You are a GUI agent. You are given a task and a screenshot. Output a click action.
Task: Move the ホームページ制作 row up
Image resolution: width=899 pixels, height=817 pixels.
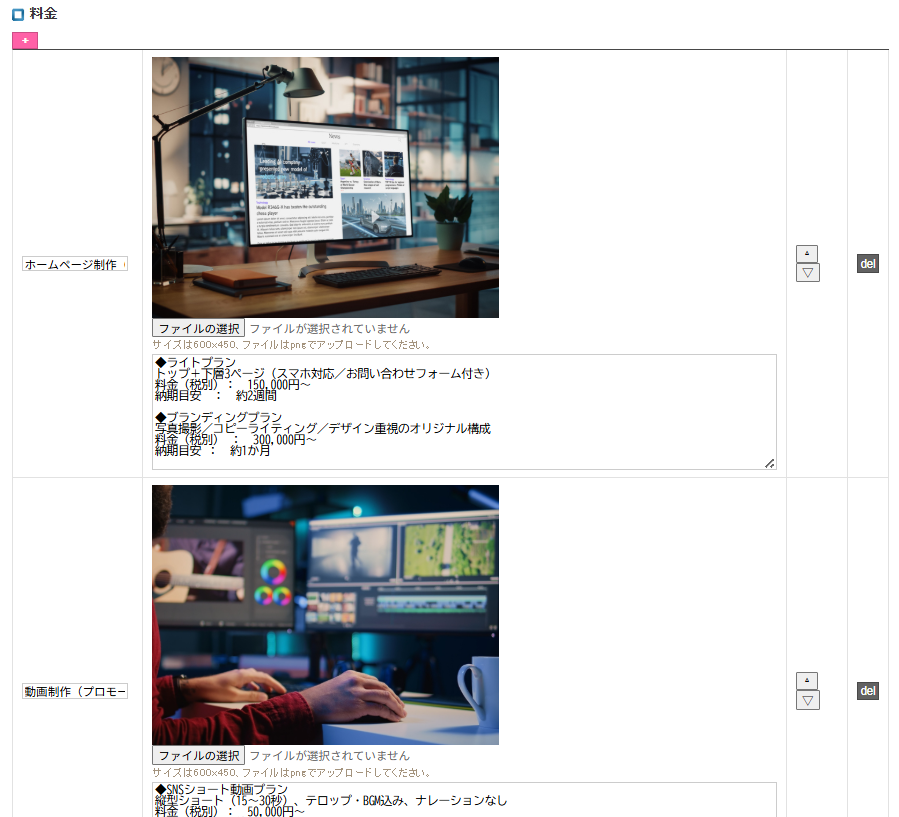coord(807,254)
